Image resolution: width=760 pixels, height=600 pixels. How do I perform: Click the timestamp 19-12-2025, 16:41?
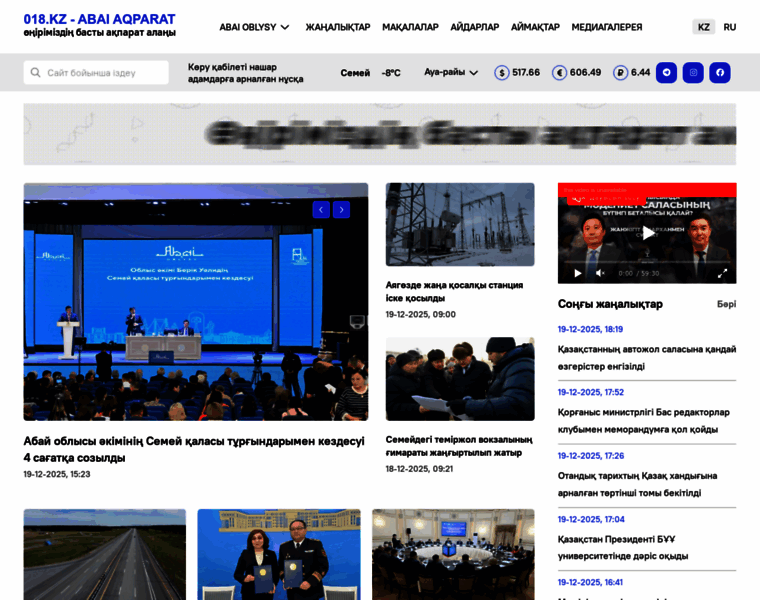(590, 582)
